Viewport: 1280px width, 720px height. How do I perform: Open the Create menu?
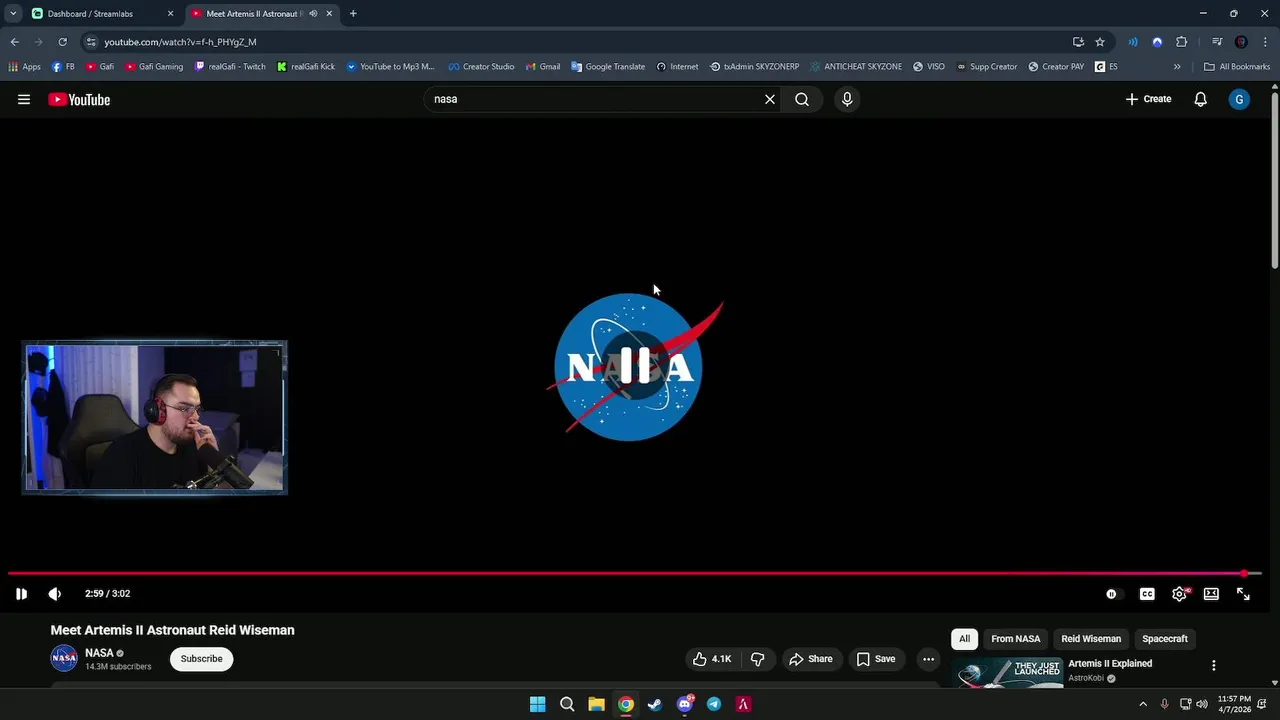point(1148,99)
